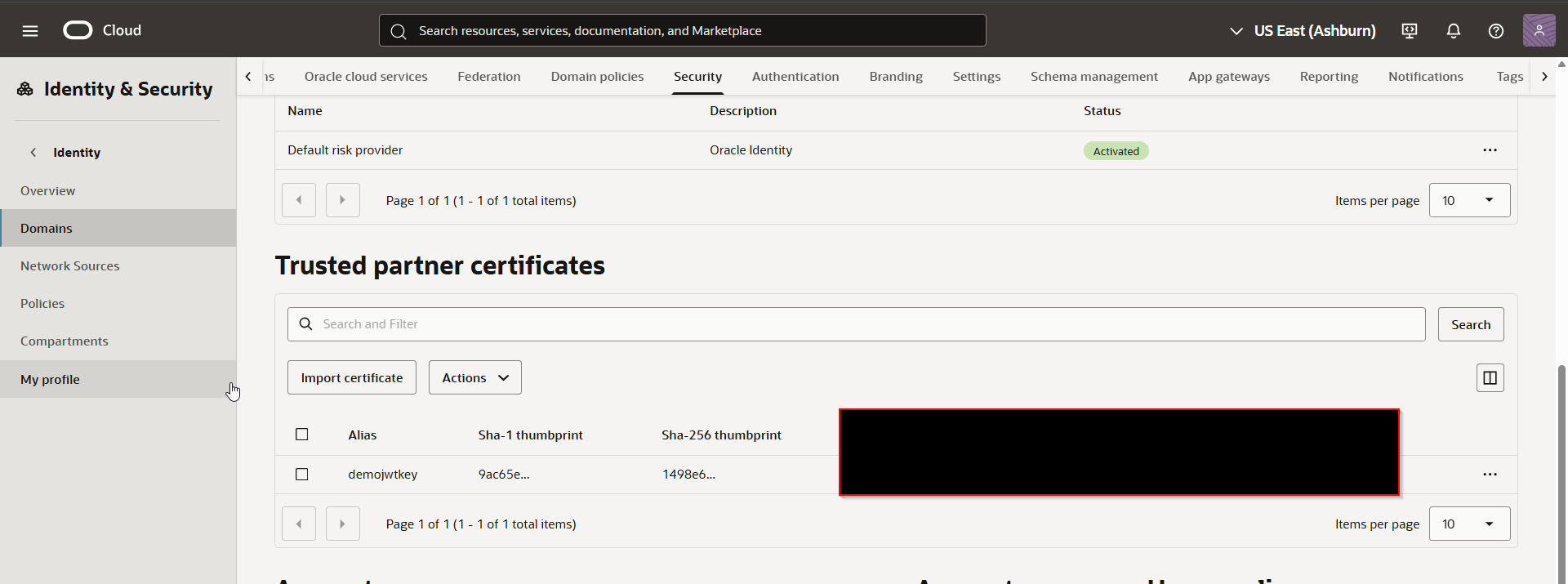Open the hamburger navigation menu
Viewport: 1568px width, 584px height.
[30, 31]
